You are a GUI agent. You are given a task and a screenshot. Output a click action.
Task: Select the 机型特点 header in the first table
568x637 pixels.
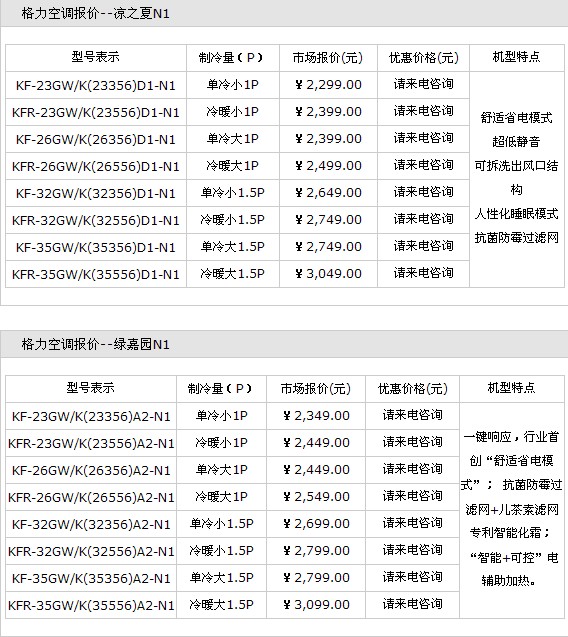tap(516, 57)
